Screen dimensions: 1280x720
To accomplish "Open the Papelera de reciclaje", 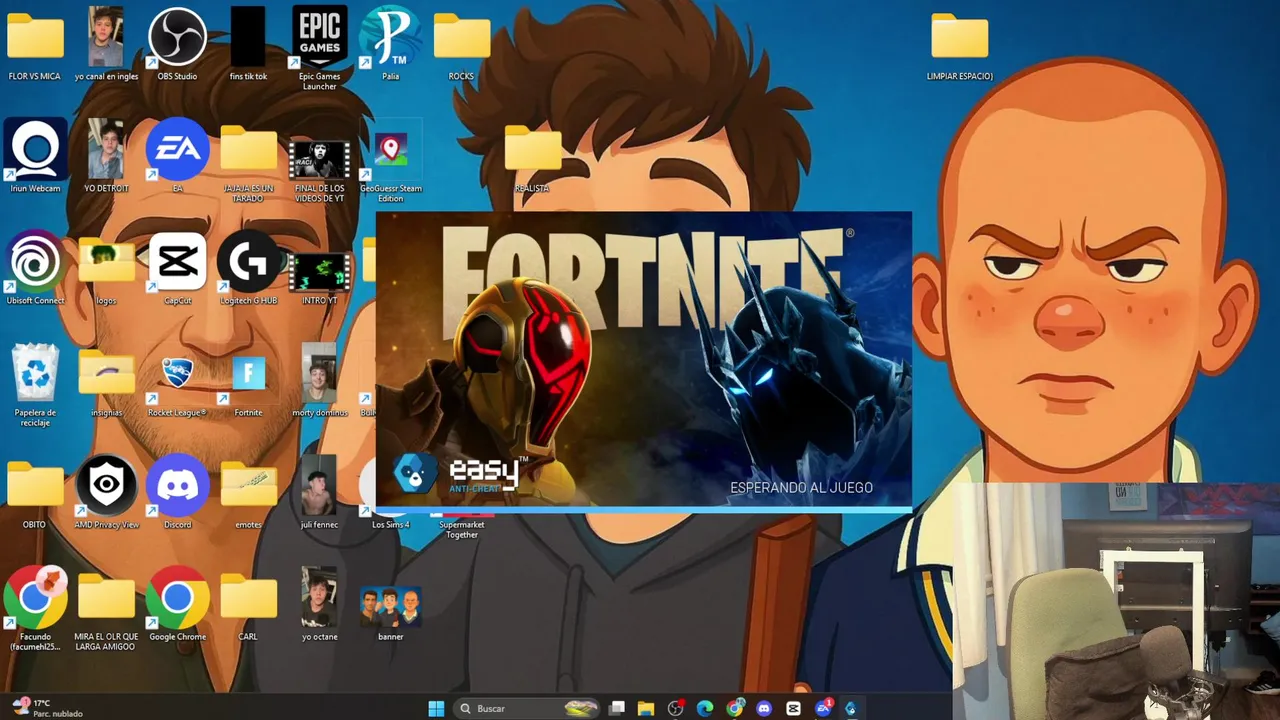I will [35, 385].
